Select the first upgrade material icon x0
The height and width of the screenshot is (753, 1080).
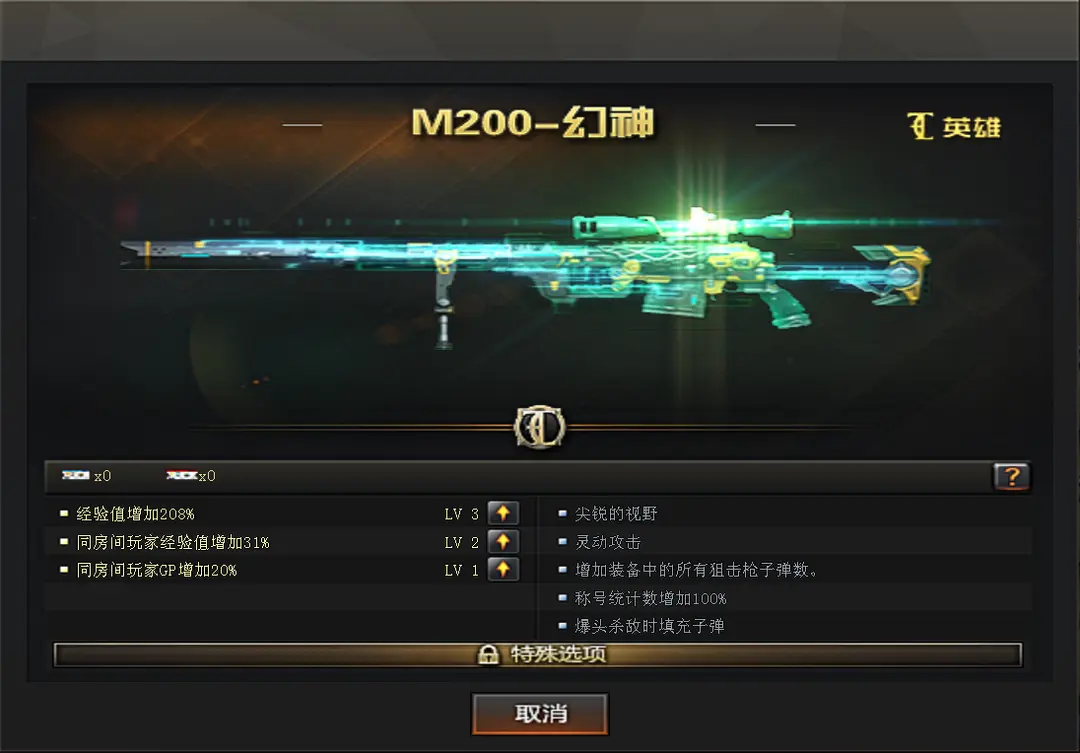click(x=75, y=475)
